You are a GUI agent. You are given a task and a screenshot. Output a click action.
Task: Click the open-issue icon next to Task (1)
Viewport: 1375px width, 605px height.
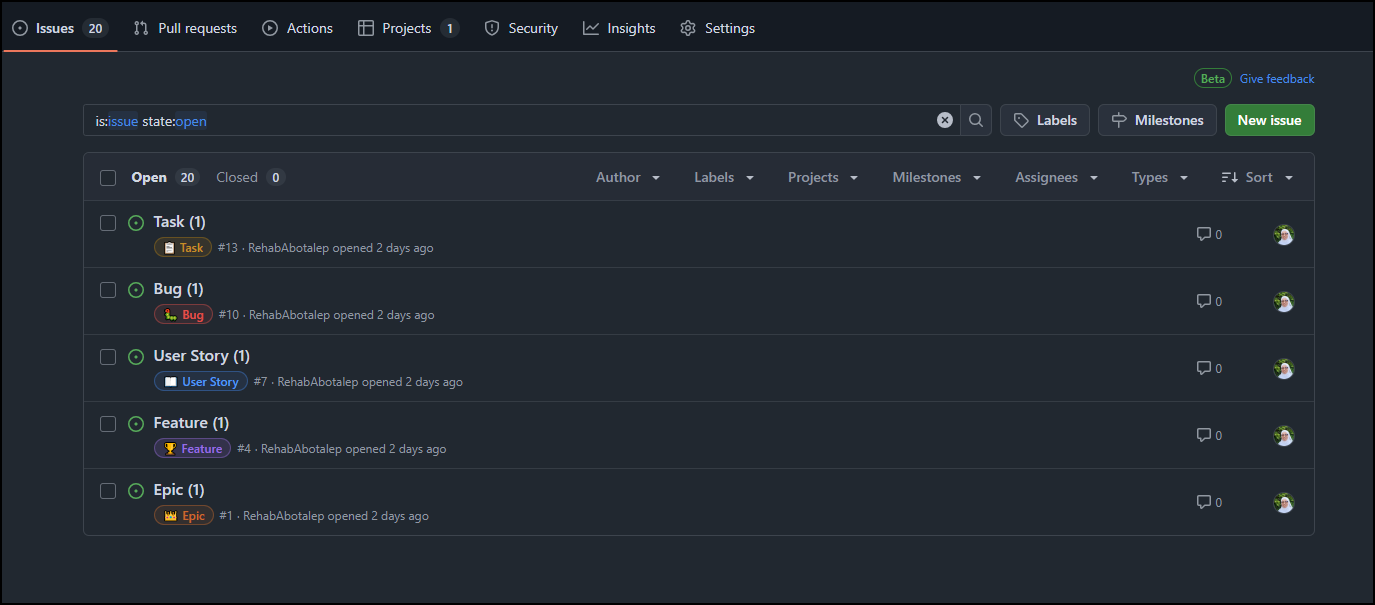(137, 223)
